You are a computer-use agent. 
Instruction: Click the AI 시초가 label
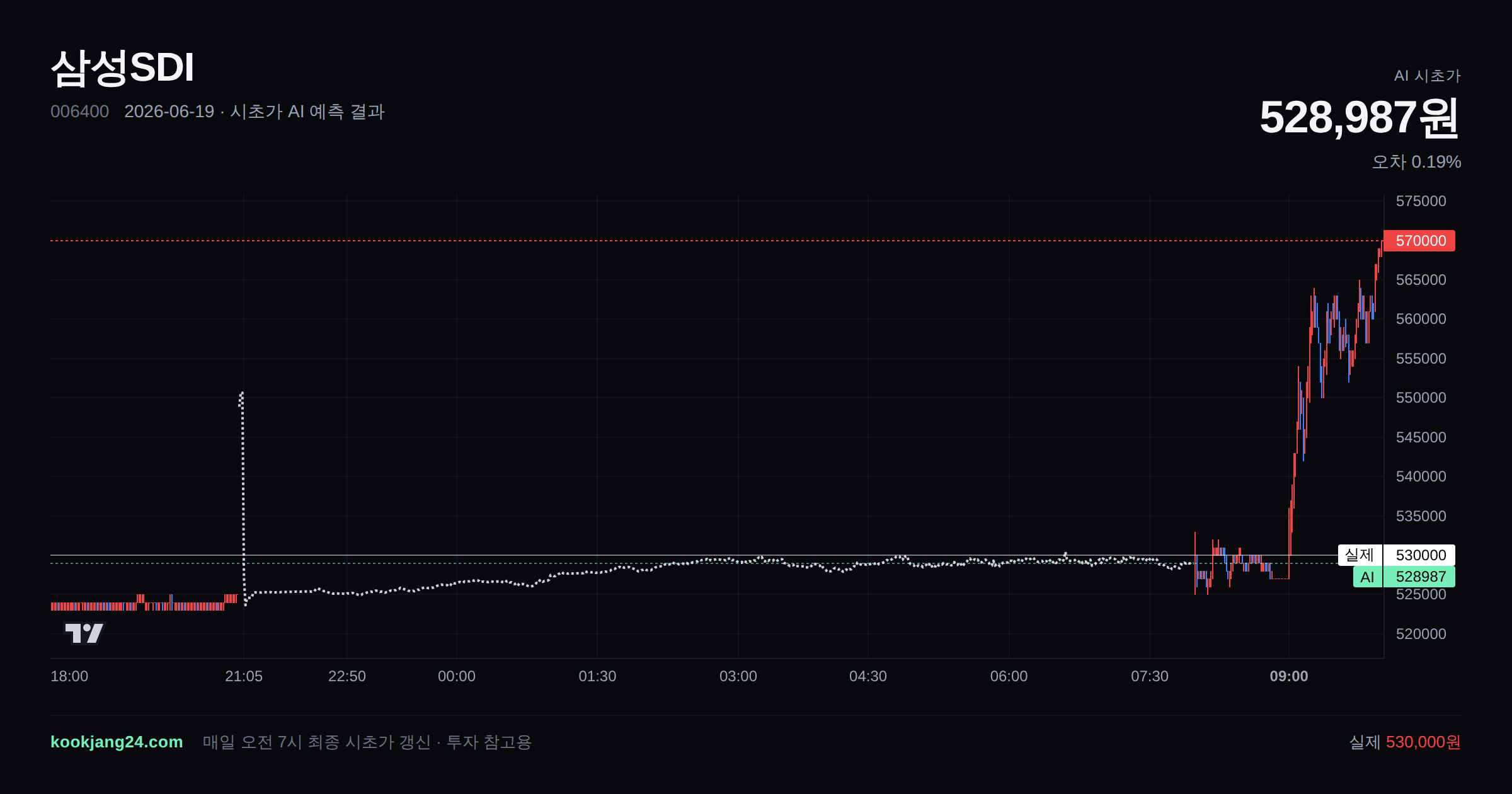pos(1427,76)
